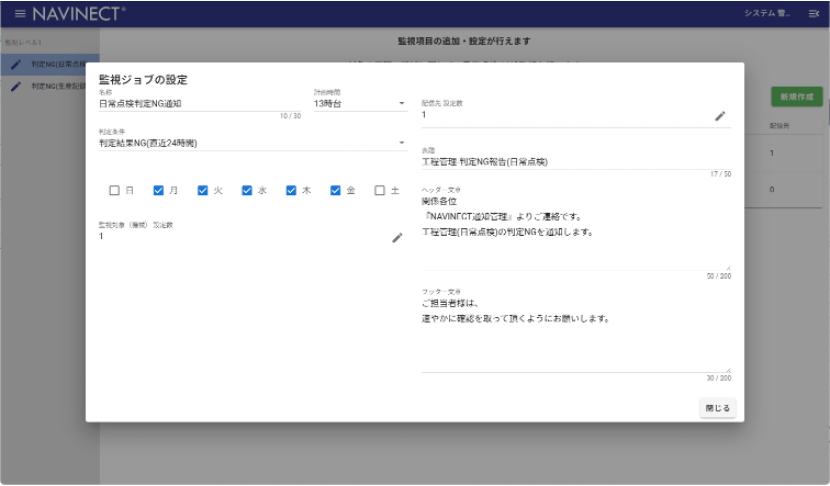830x486 pixels.
Task: Open the 判定結果NG(直近24時間) condition dropdown
Action: click(x=253, y=143)
